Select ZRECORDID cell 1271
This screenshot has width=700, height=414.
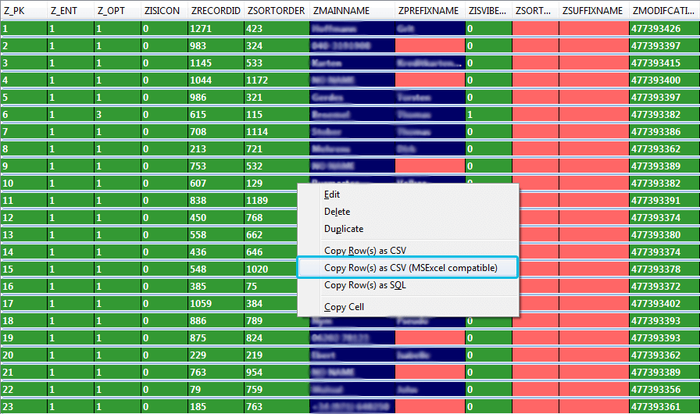click(216, 29)
